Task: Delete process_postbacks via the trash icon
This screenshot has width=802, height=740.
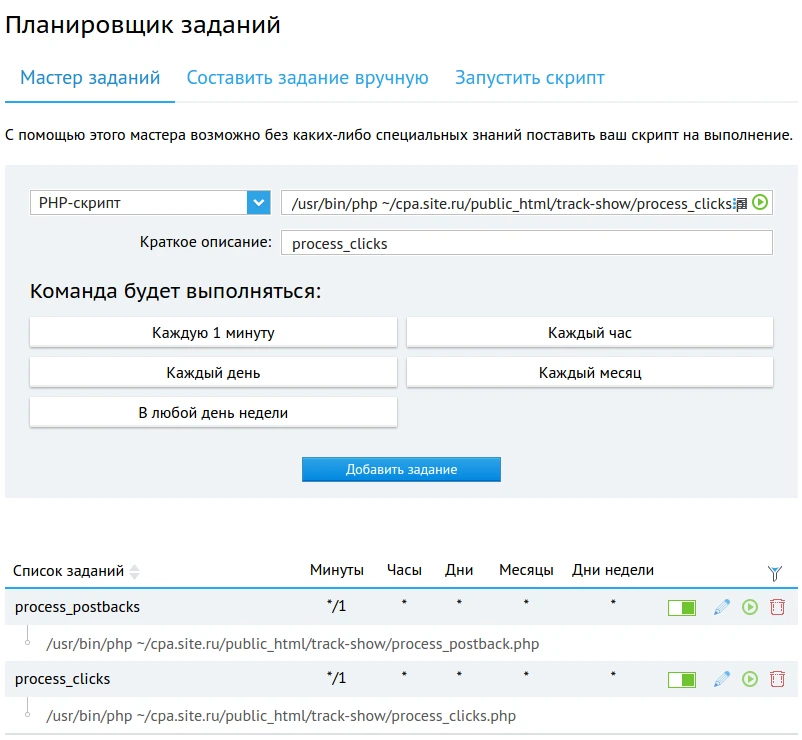Action: (777, 607)
